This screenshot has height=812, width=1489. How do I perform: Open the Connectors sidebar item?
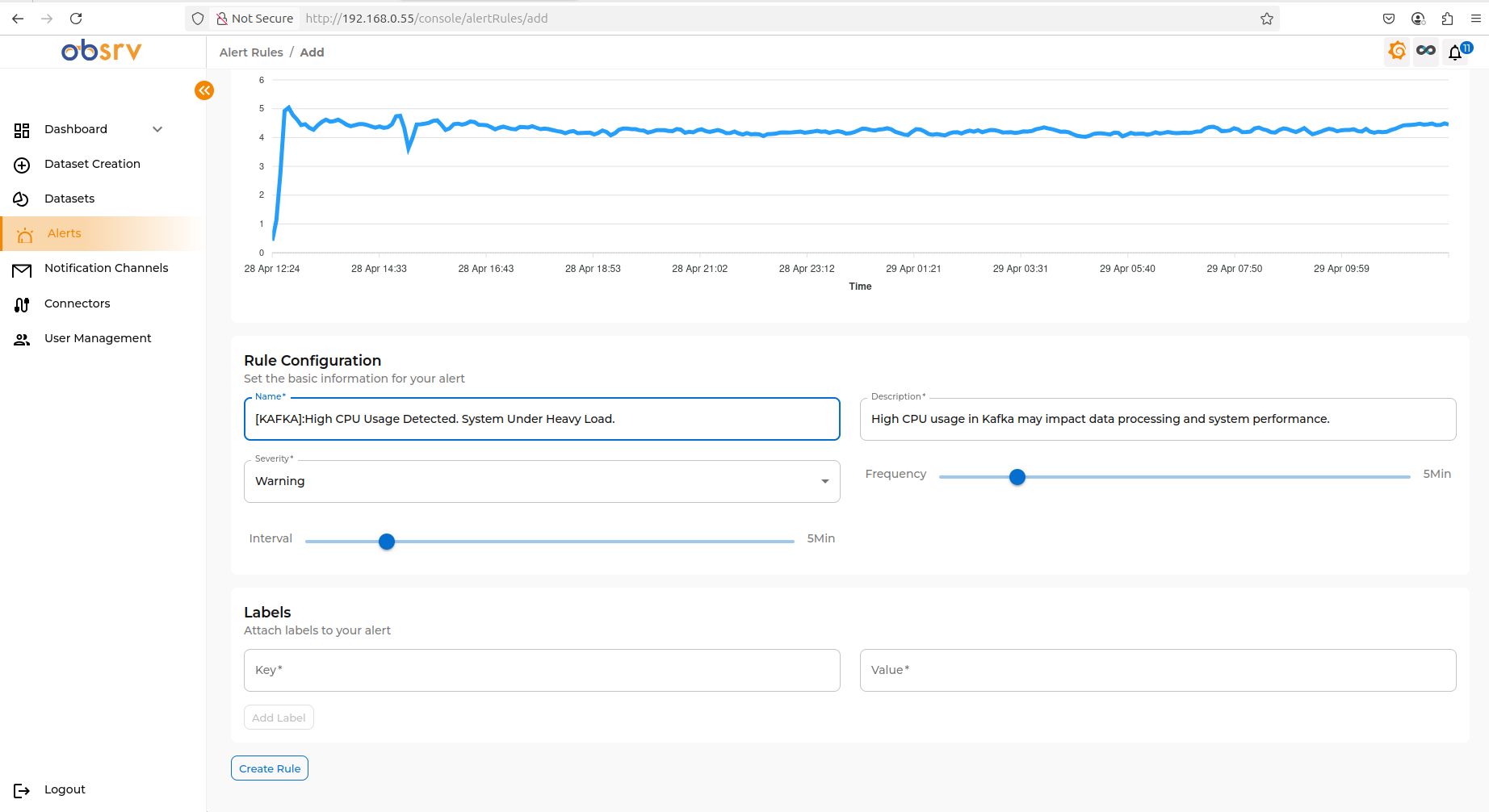(77, 303)
